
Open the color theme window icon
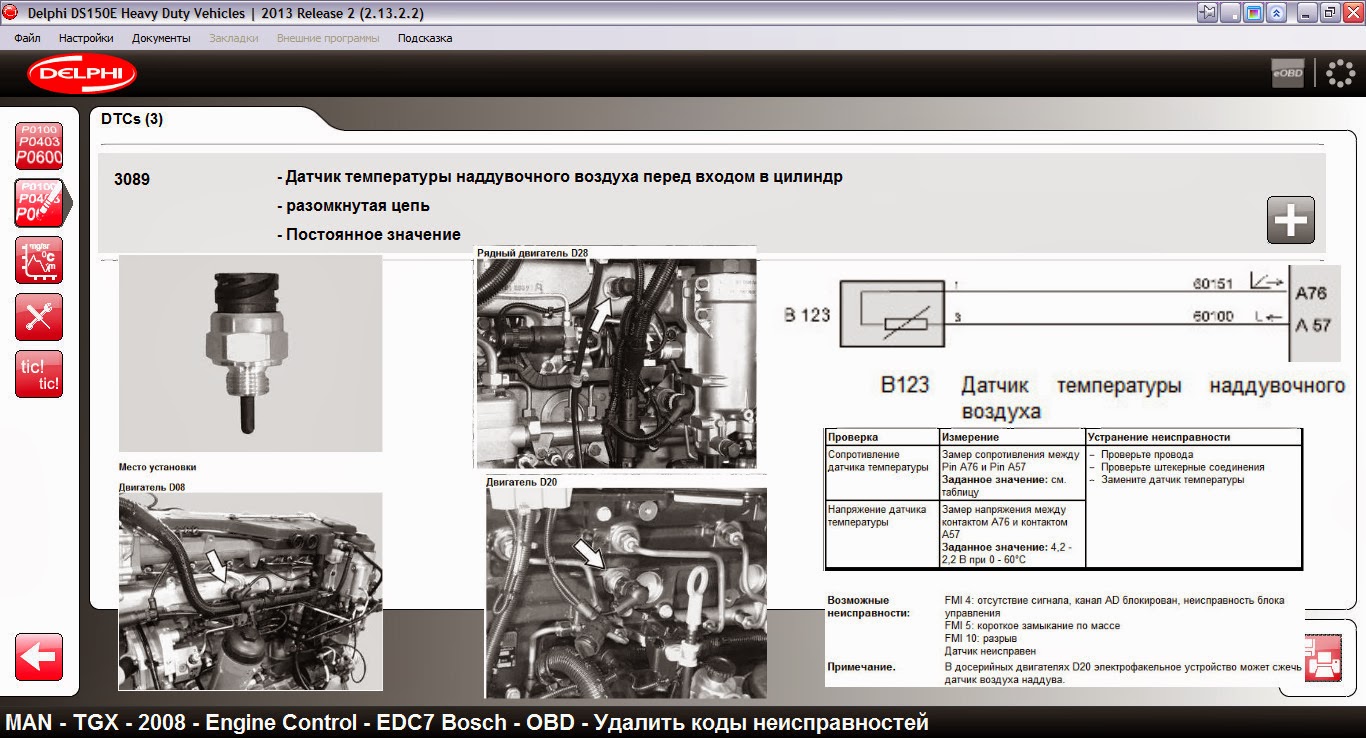(1253, 13)
